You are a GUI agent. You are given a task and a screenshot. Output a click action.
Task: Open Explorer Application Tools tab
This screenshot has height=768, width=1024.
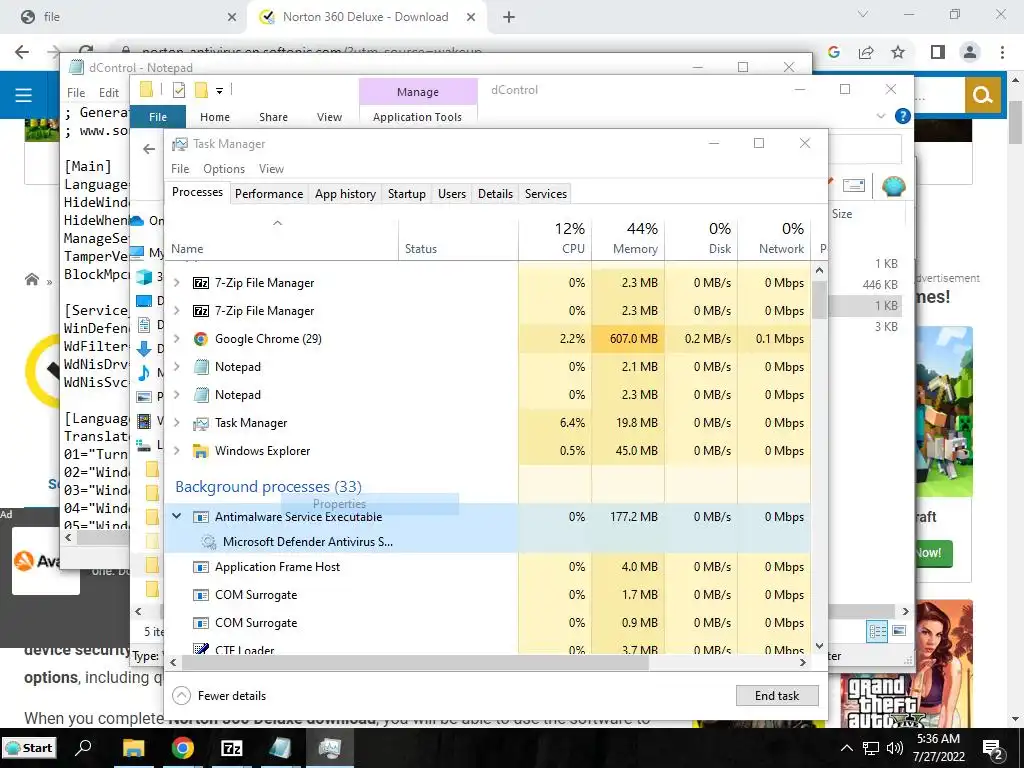pos(417,117)
